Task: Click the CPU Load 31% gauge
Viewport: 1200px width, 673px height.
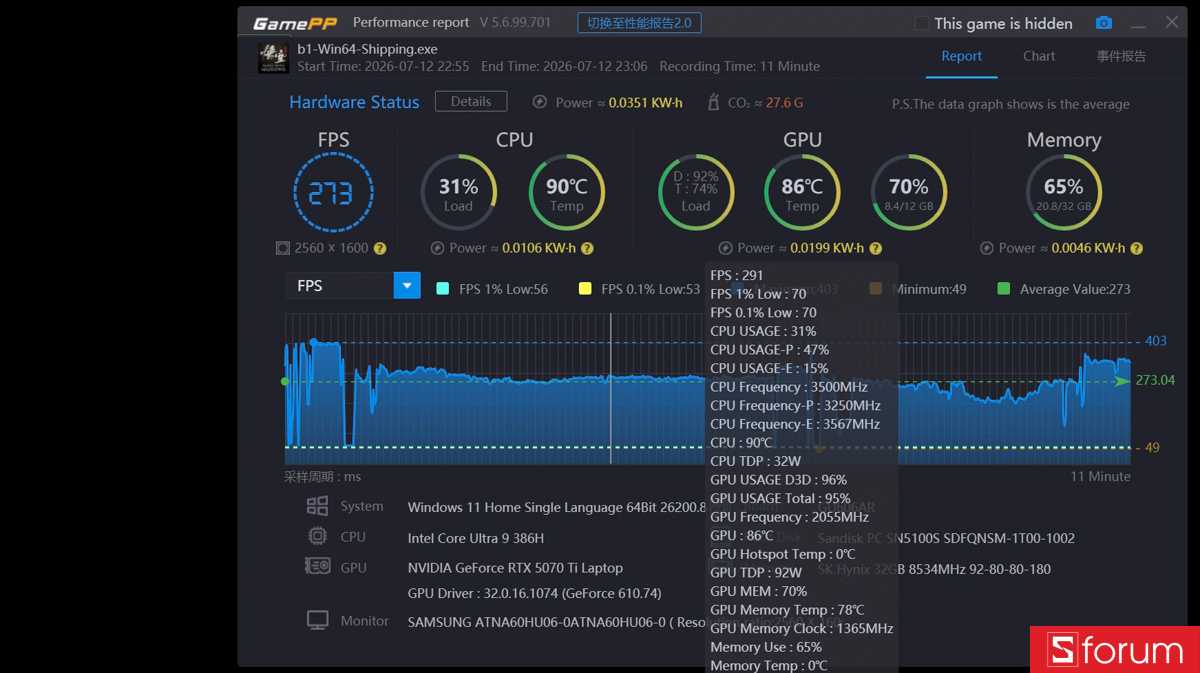Action: point(458,192)
